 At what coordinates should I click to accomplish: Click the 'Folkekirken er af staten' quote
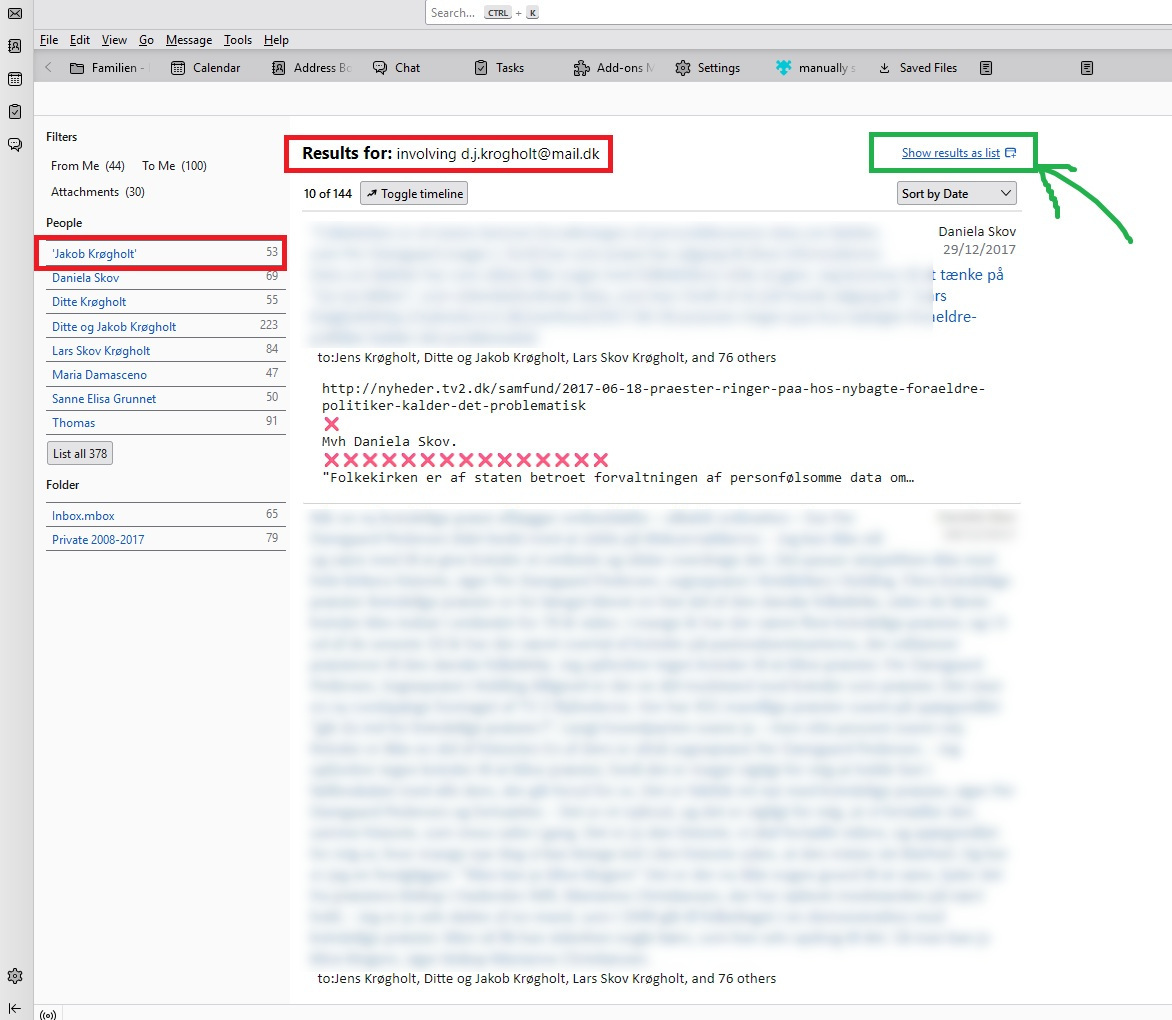click(x=617, y=477)
